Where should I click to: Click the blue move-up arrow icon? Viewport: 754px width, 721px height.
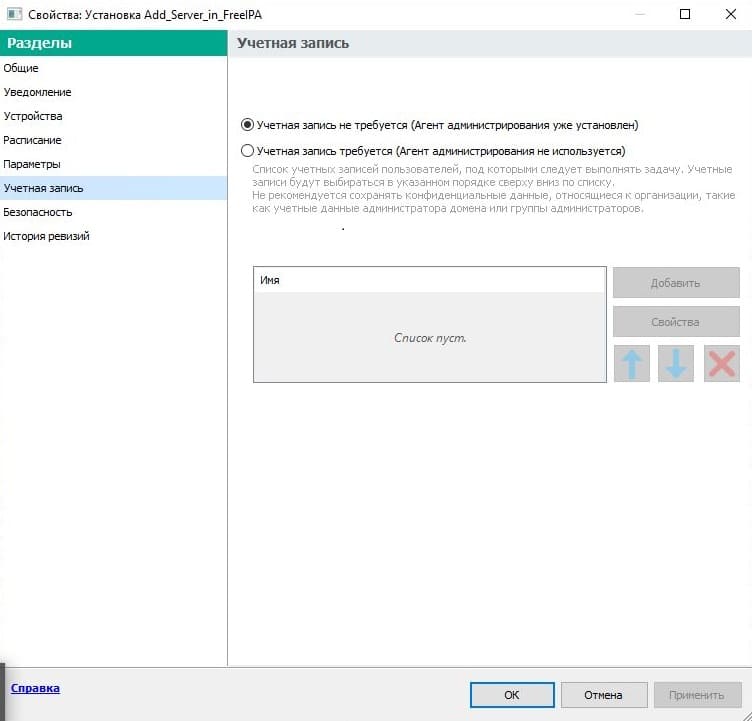tap(631, 364)
